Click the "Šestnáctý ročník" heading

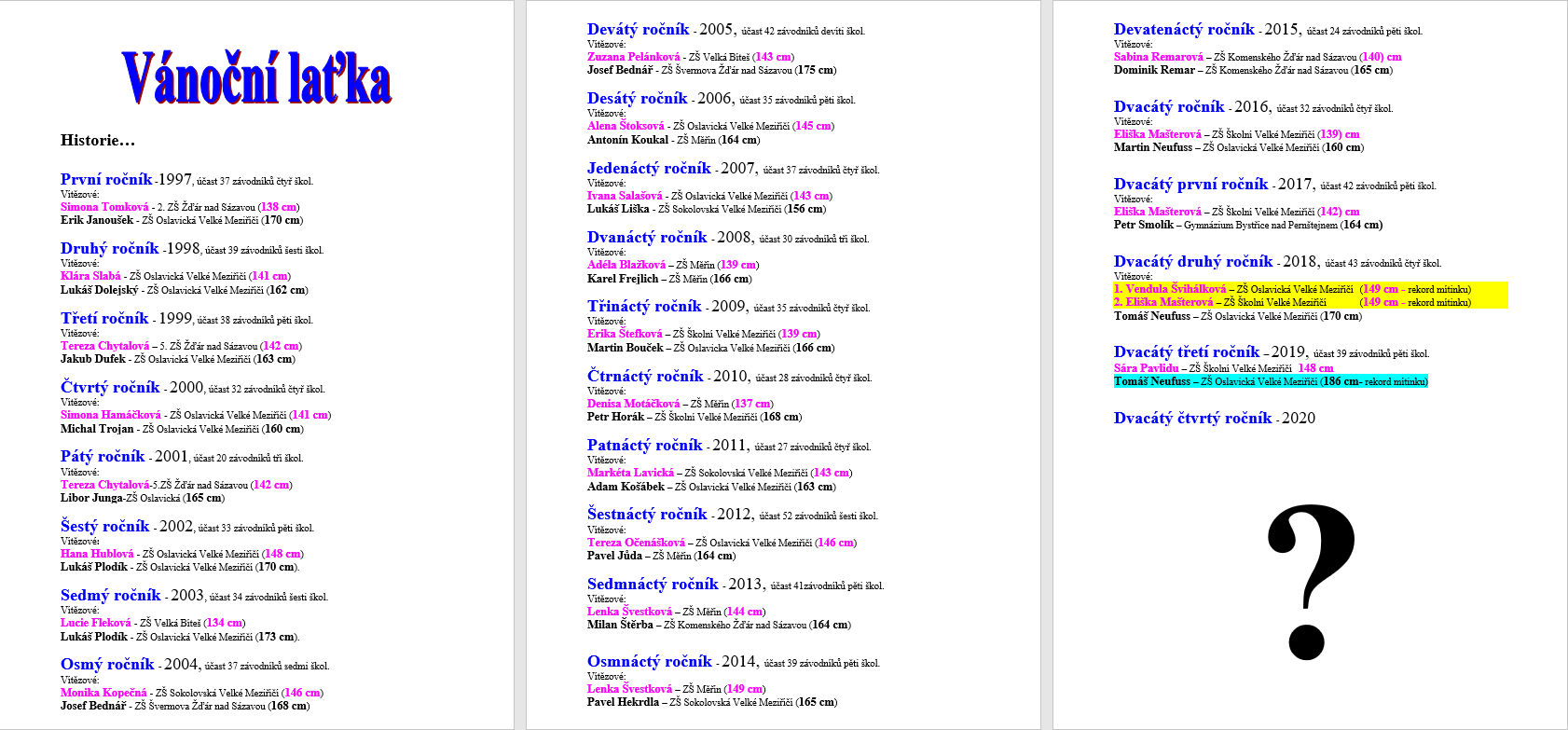pos(647,515)
